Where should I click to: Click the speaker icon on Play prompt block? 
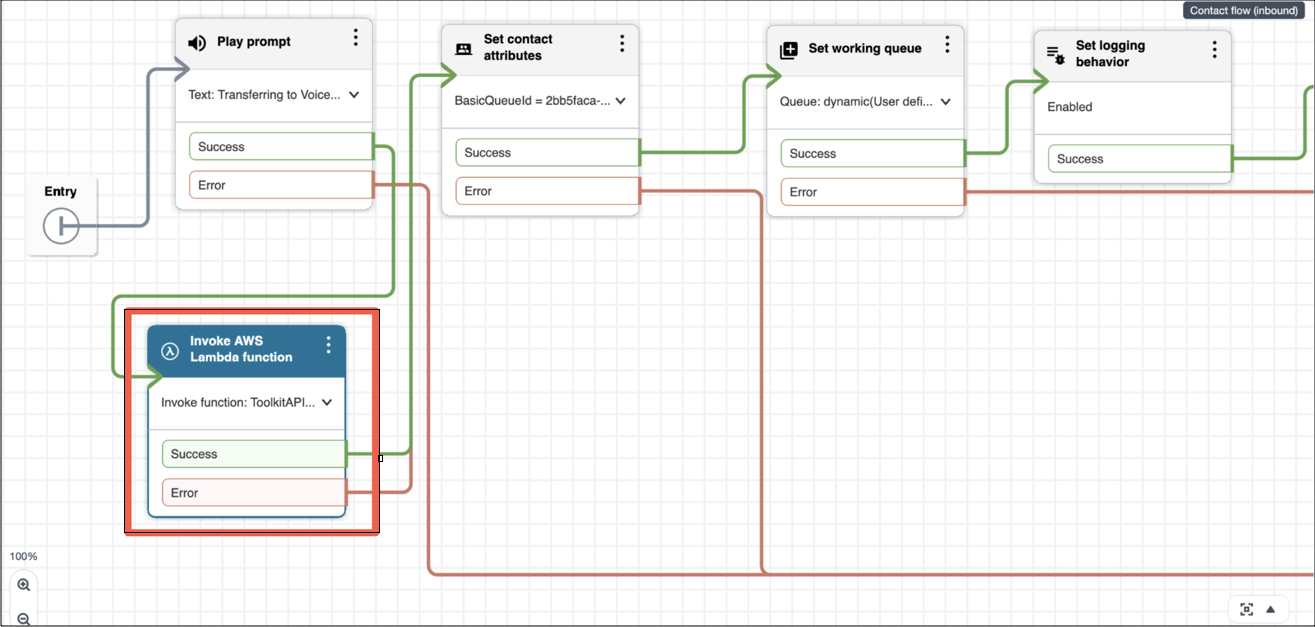[197, 43]
